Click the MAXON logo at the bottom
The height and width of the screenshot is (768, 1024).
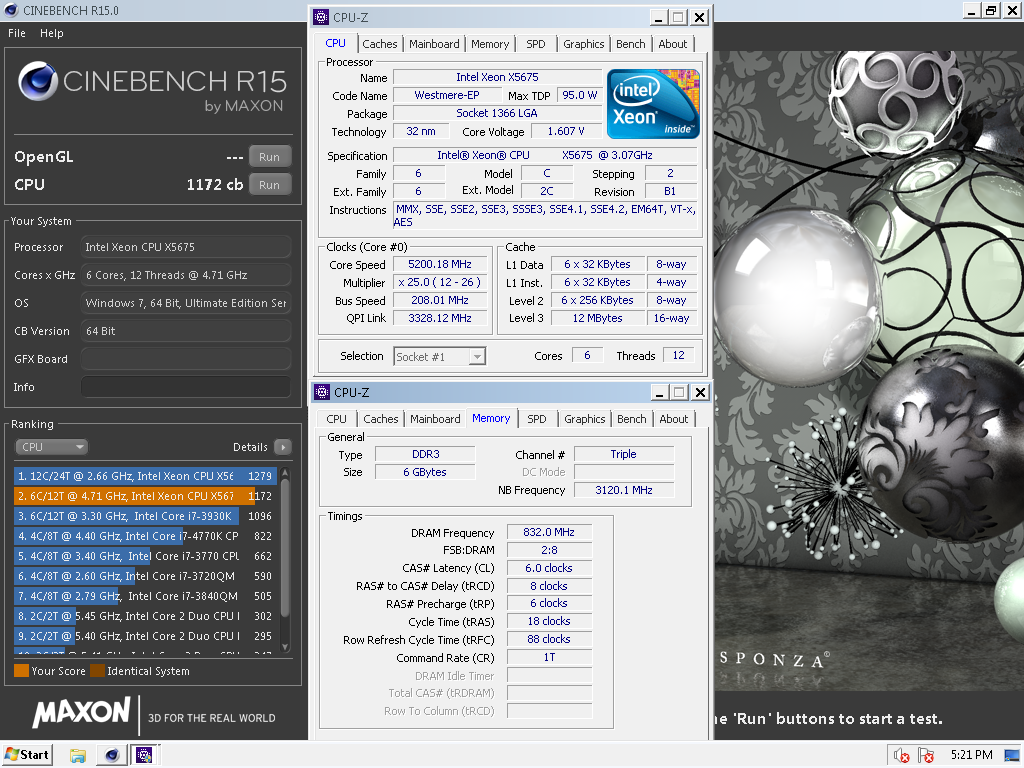82,712
